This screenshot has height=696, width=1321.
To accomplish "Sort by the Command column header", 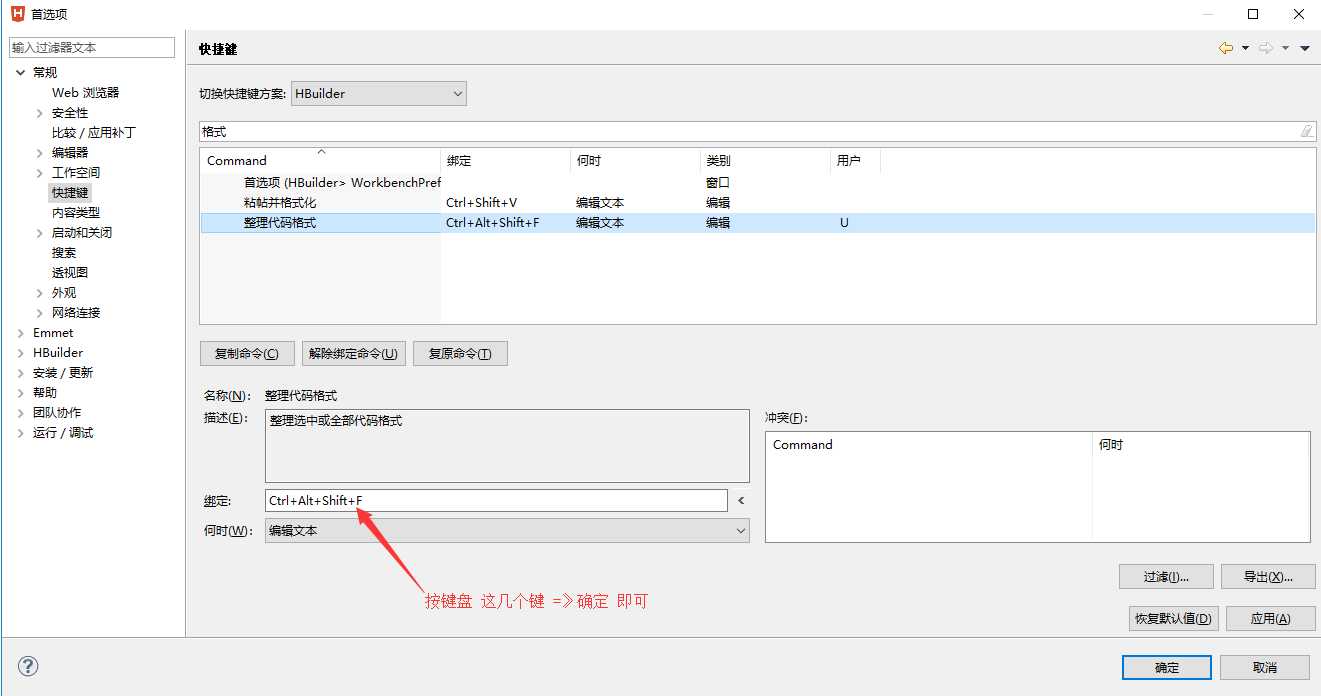I will point(320,160).
